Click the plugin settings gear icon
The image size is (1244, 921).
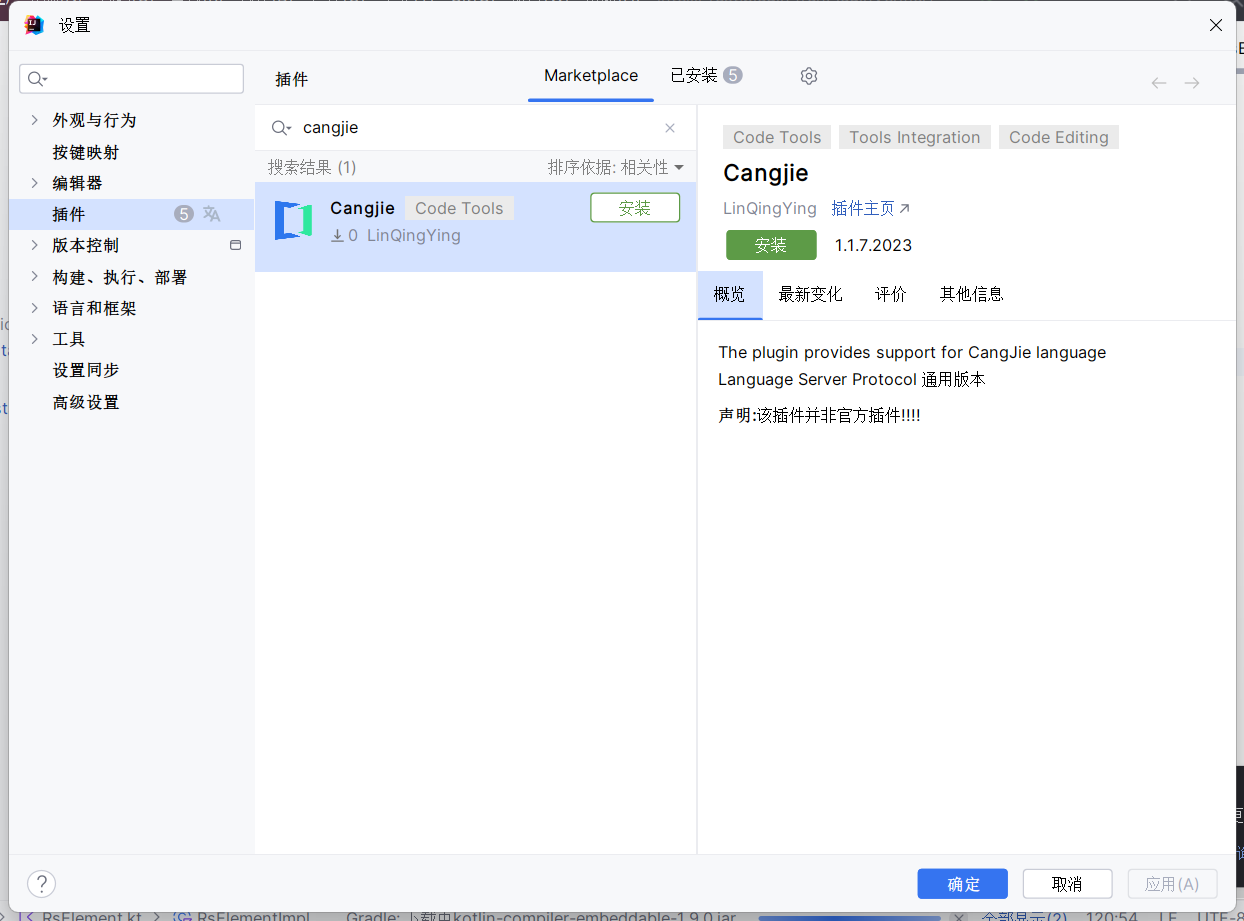809,76
